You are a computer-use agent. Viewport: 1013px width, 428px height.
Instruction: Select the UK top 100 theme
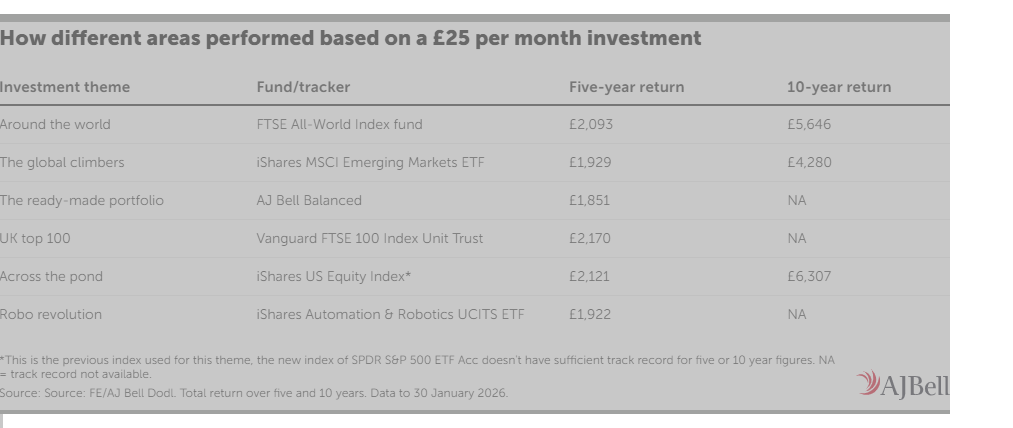click(35, 238)
